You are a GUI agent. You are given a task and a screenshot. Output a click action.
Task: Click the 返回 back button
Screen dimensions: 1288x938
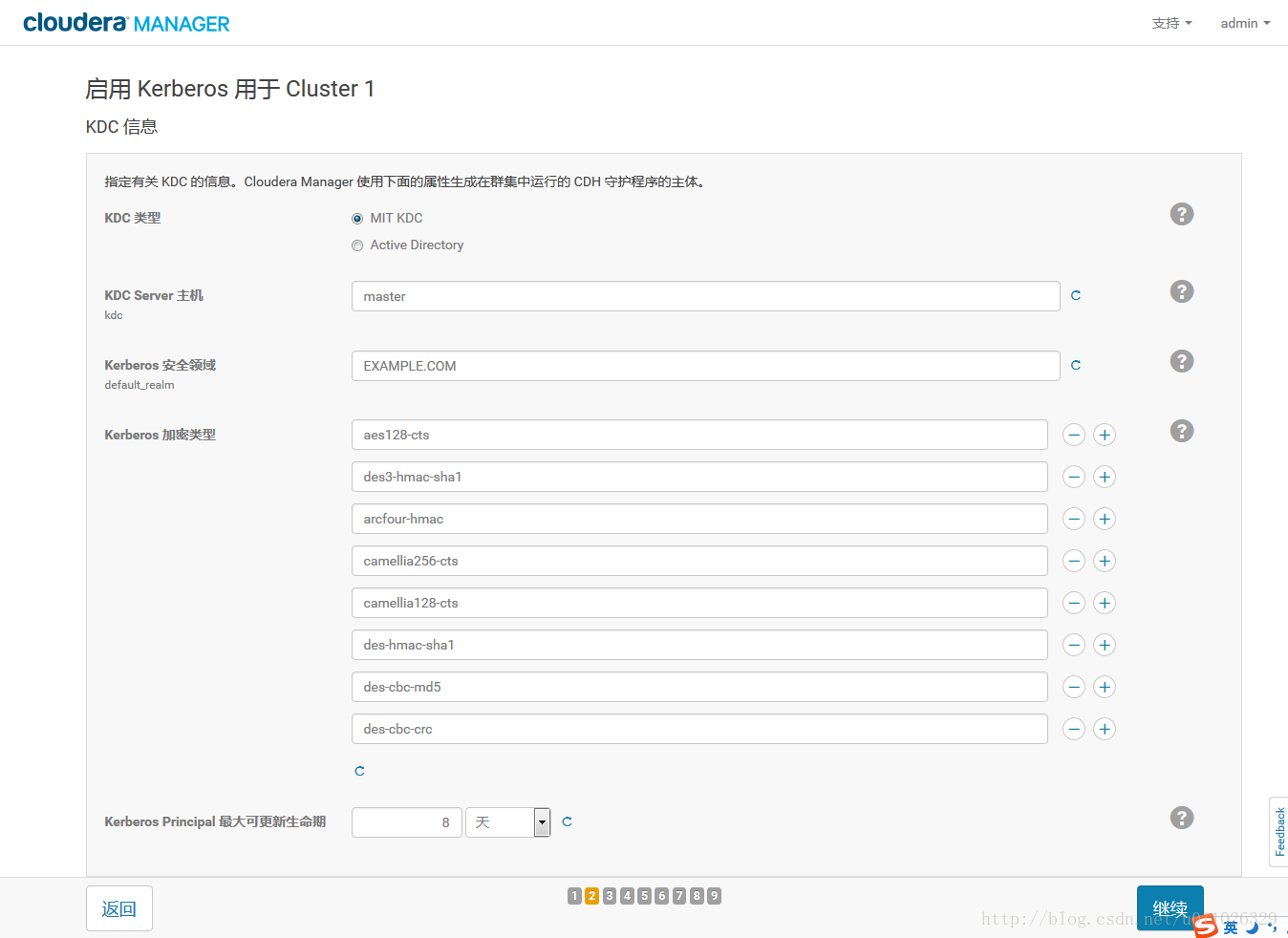(119, 908)
